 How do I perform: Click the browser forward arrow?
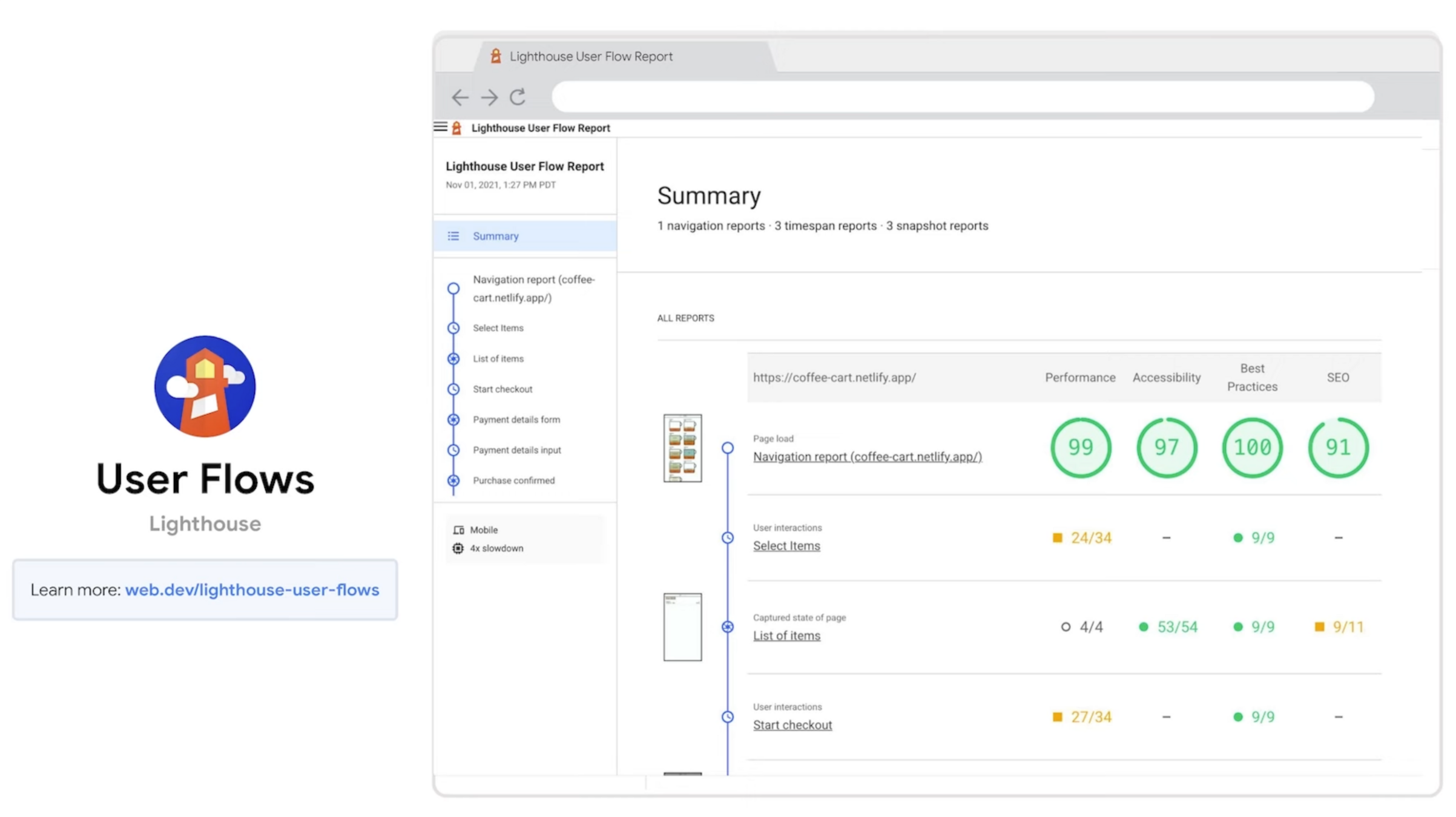[x=489, y=97]
